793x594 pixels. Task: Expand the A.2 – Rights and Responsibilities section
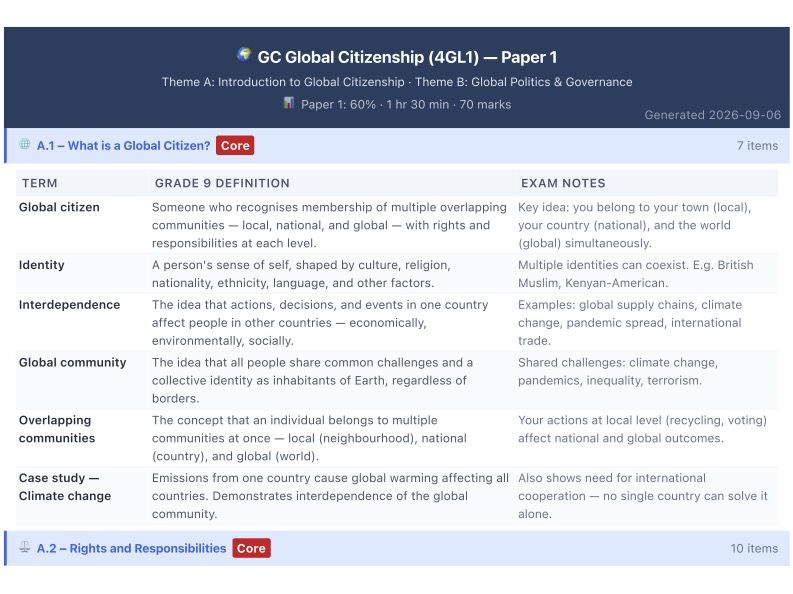click(397, 549)
